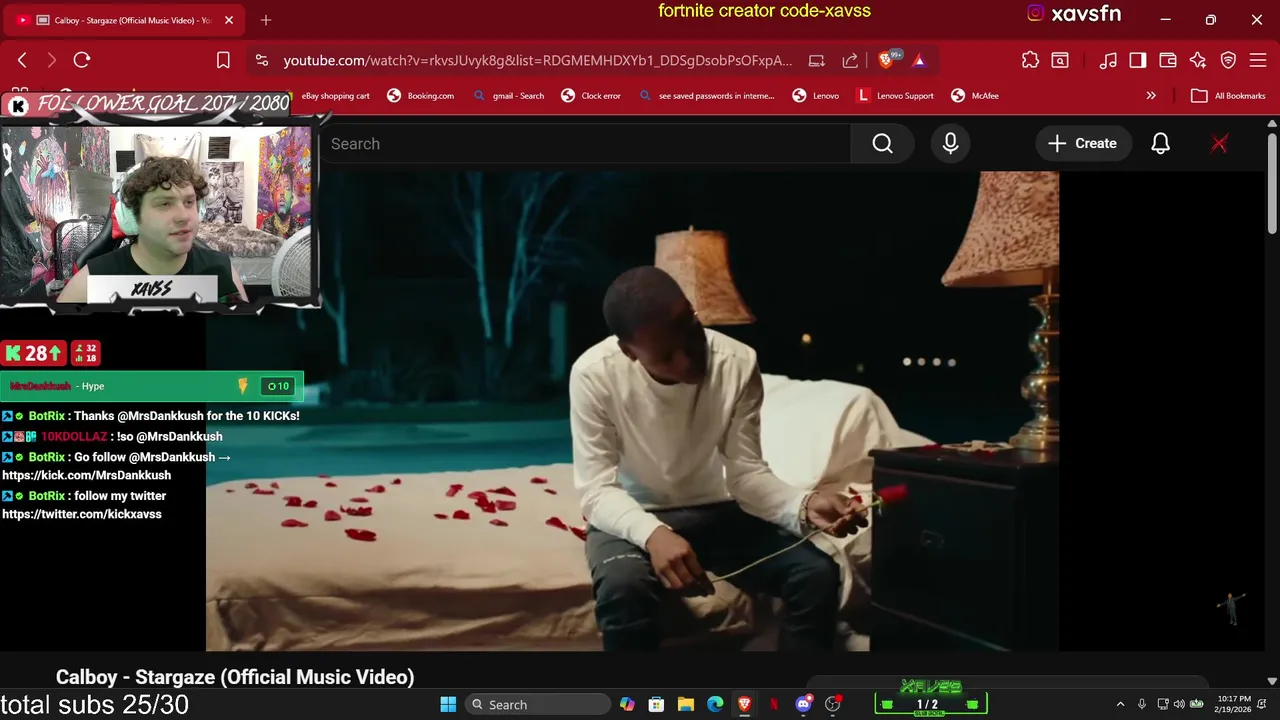Expand hidden bookmarks chevron

click(x=1151, y=96)
